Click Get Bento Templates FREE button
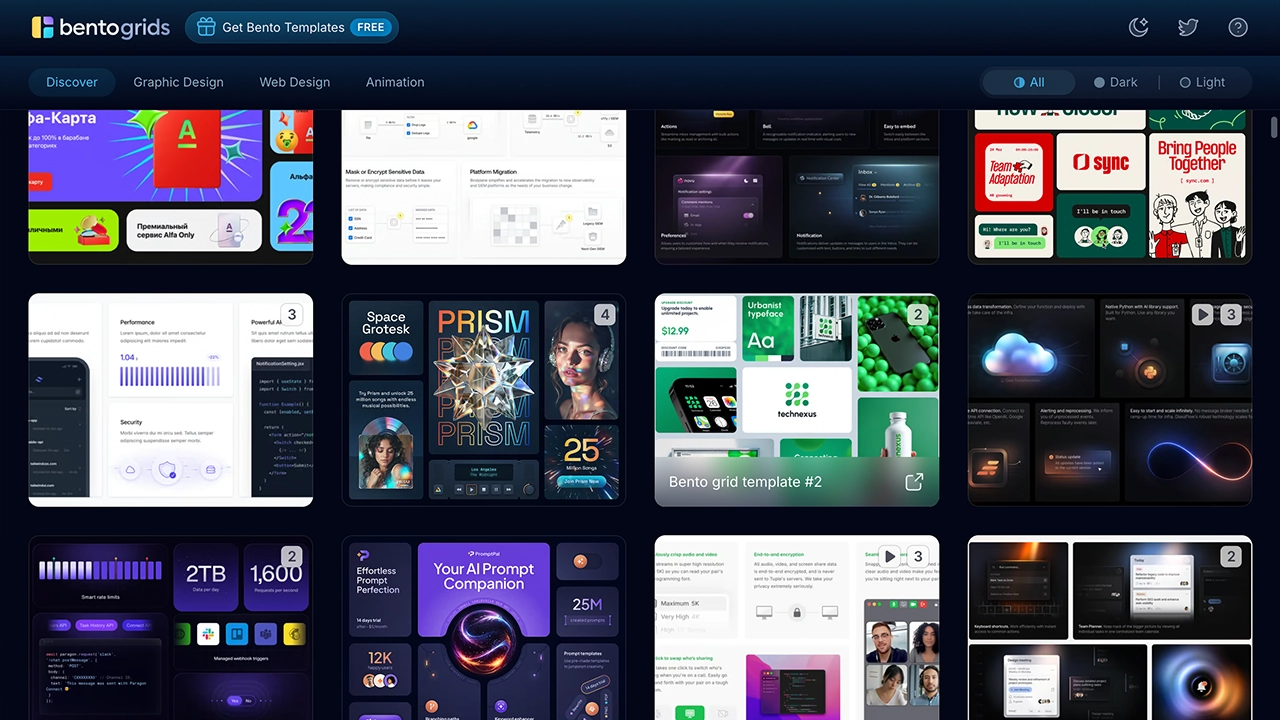This screenshot has width=1280, height=720. point(292,27)
